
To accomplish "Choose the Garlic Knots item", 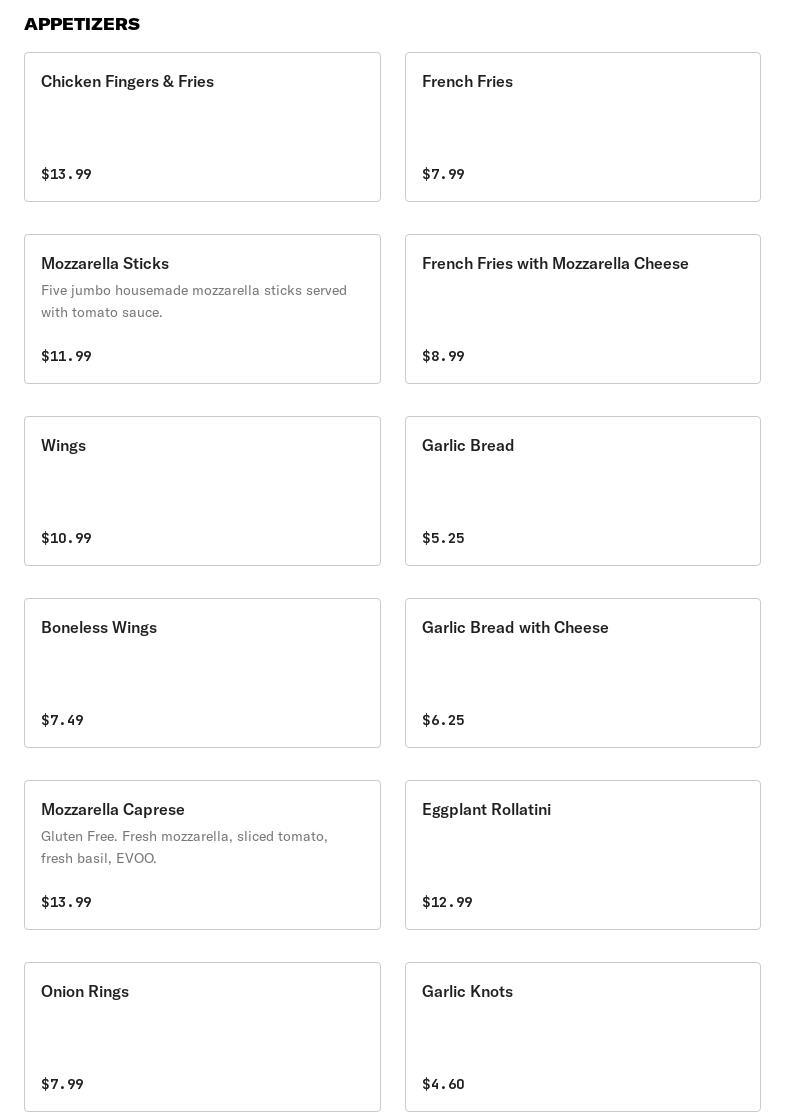I will point(582,1037).
